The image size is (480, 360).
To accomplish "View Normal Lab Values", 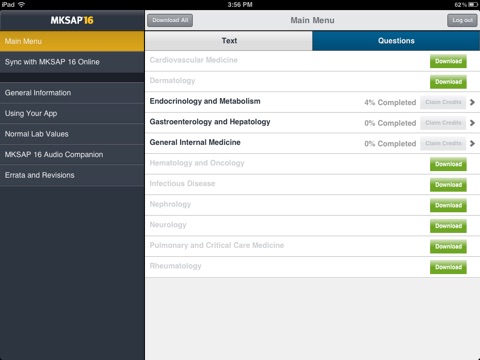I will (x=72, y=134).
